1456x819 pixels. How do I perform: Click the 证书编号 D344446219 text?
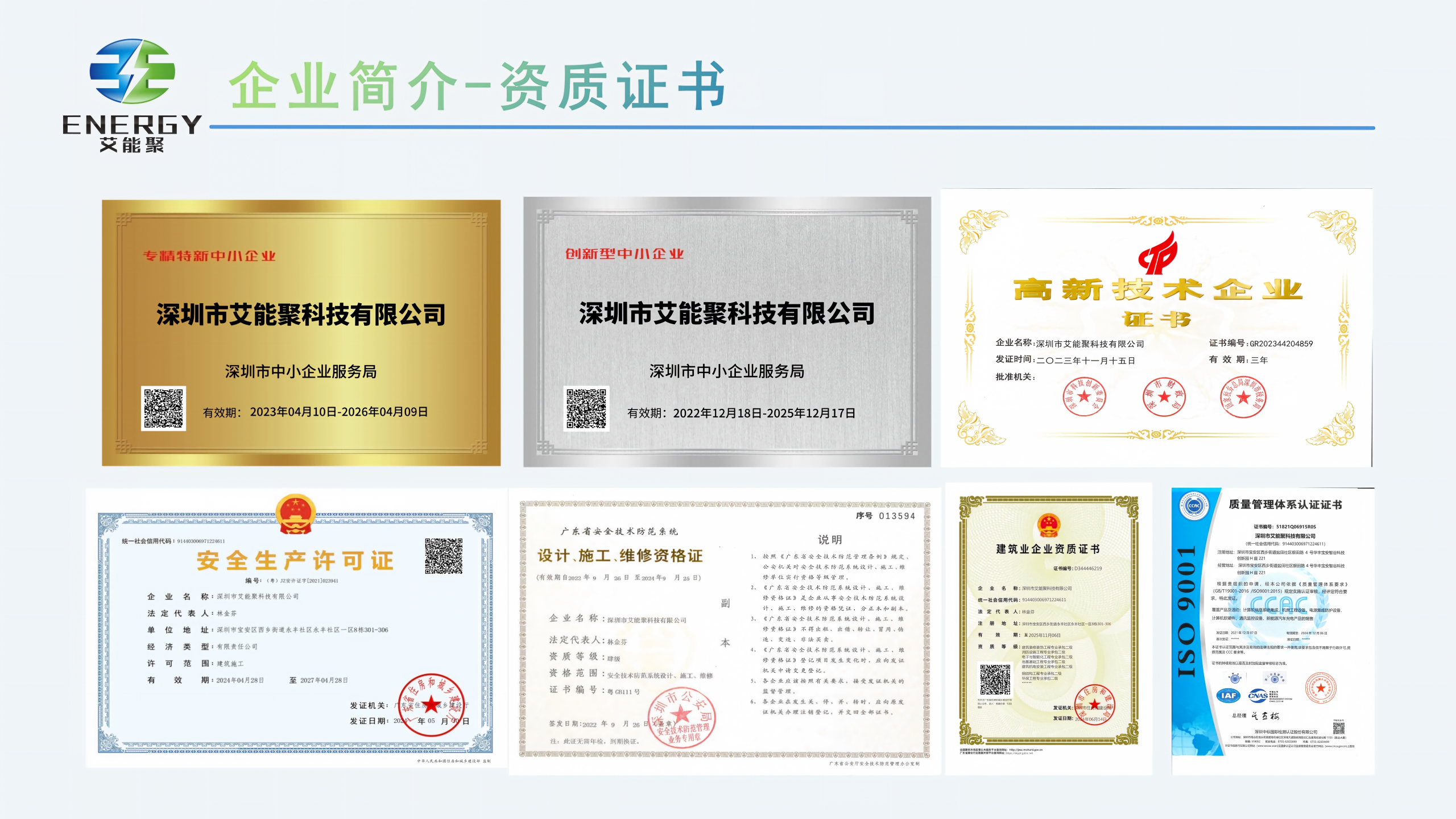pyautogui.click(x=1077, y=568)
